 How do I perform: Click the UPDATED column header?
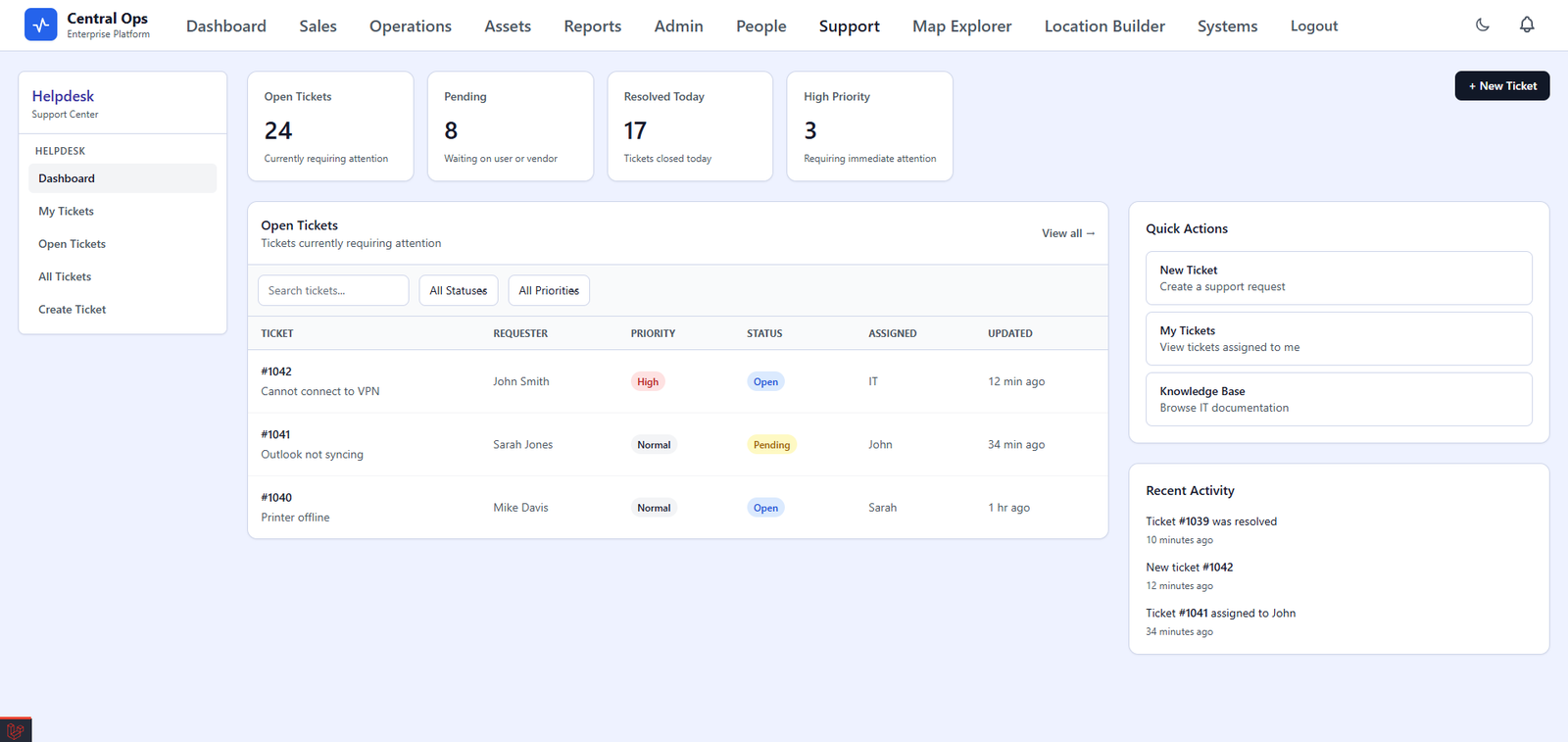[x=1010, y=333]
